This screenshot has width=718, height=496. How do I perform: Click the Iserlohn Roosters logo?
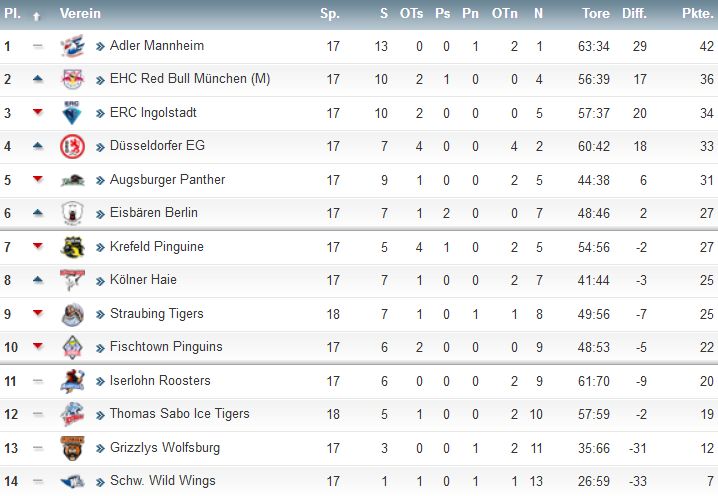72,381
